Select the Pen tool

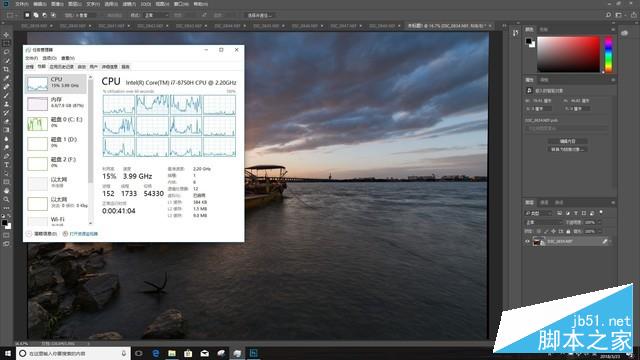pyautogui.click(x=6, y=156)
